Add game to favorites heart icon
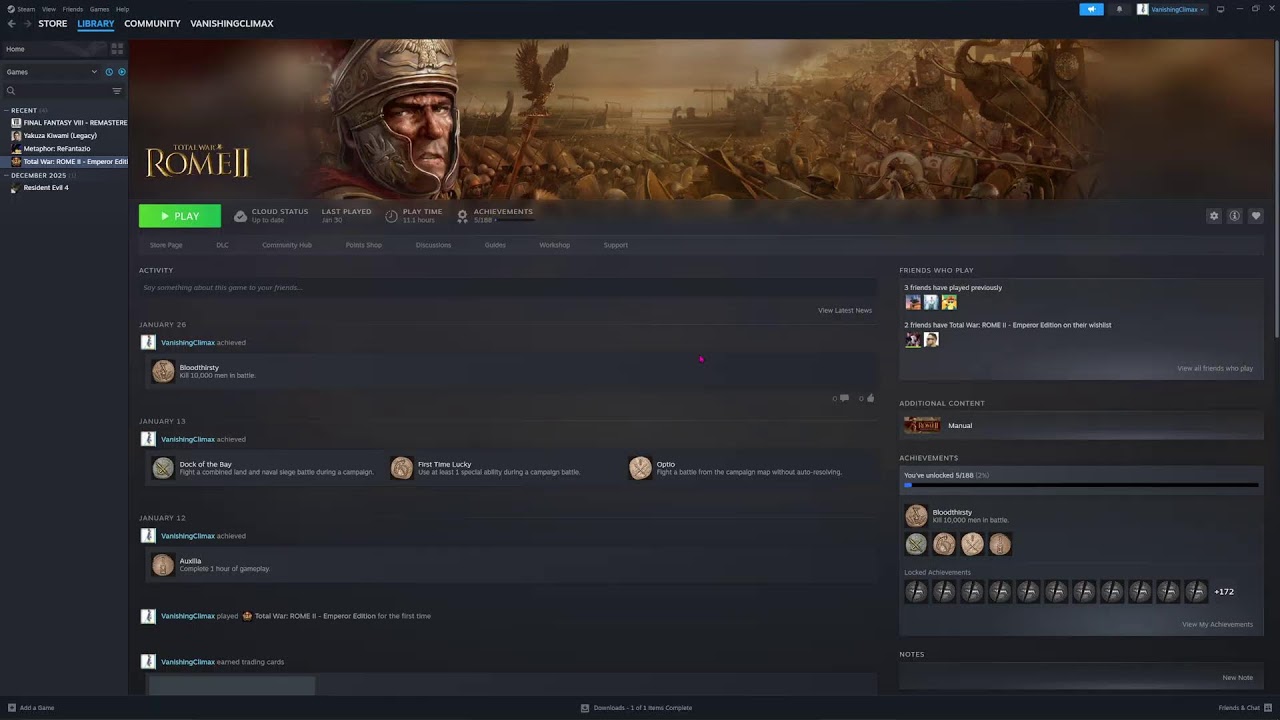Viewport: 1280px width, 720px height. click(x=1256, y=216)
